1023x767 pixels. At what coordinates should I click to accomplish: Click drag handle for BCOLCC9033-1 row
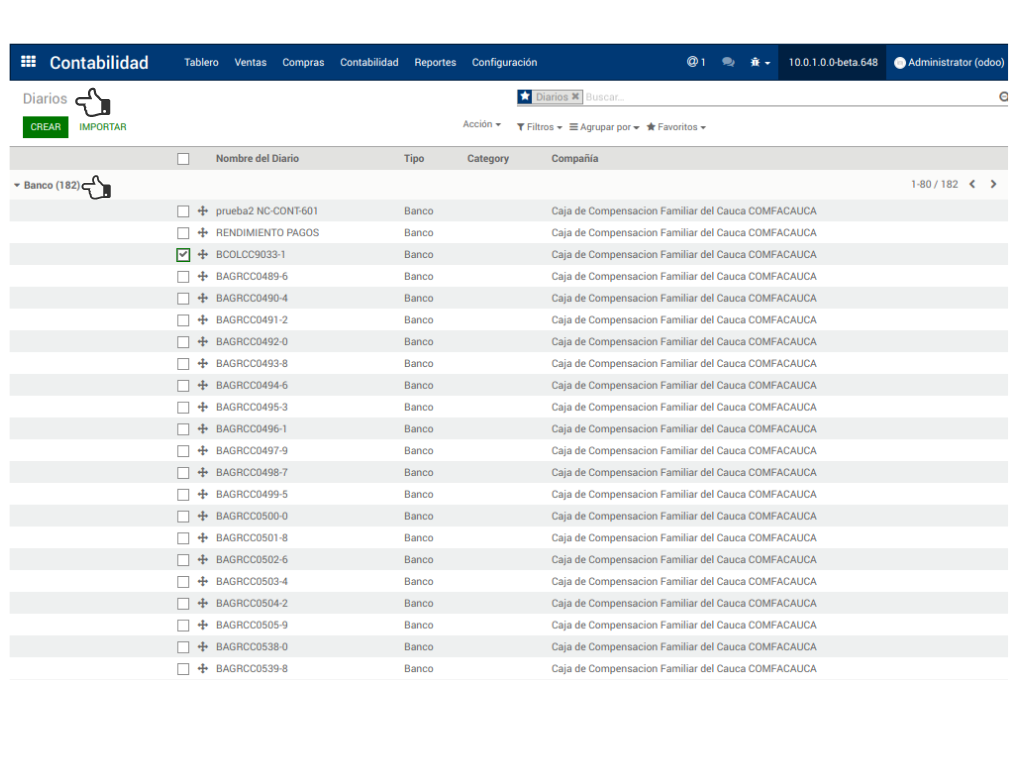pyautogui.click(x=203, y=255)
